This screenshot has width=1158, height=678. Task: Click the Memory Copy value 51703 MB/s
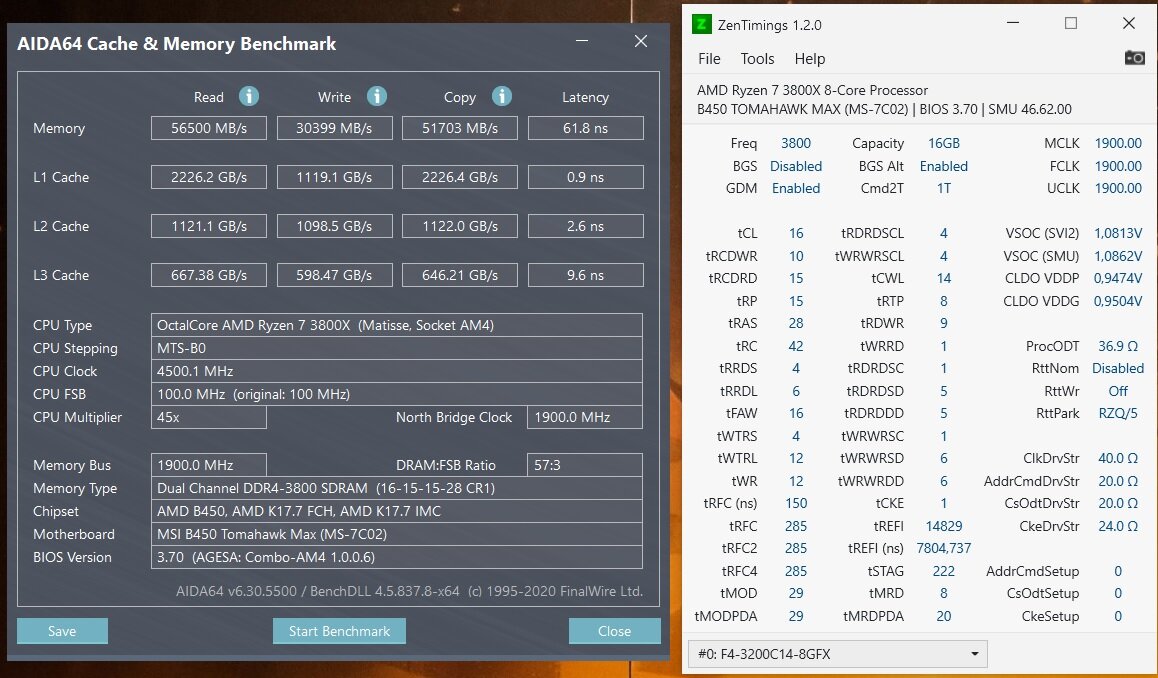pyautogui.click(x=459, y=128)
